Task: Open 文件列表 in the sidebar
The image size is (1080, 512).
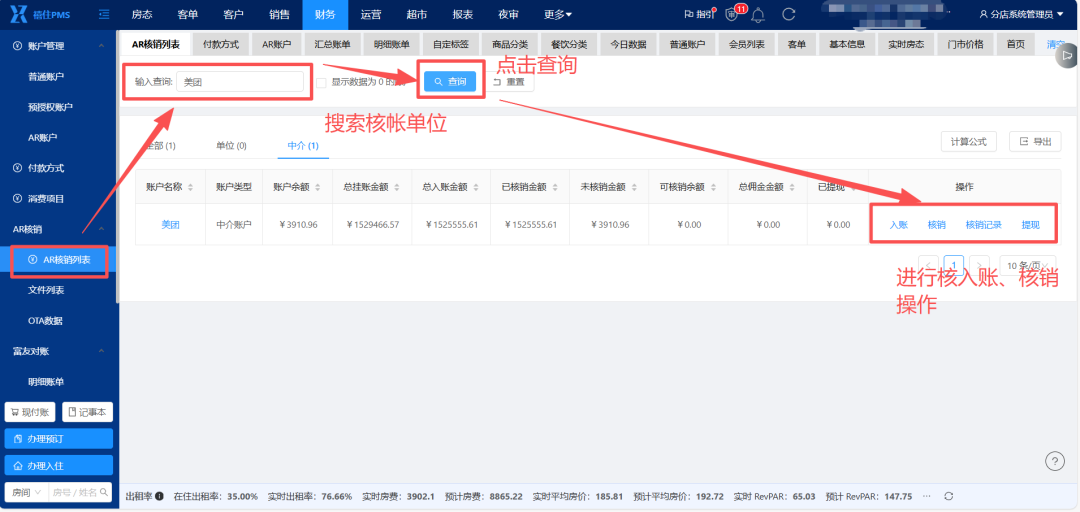Action: click(x=46, y=290)
